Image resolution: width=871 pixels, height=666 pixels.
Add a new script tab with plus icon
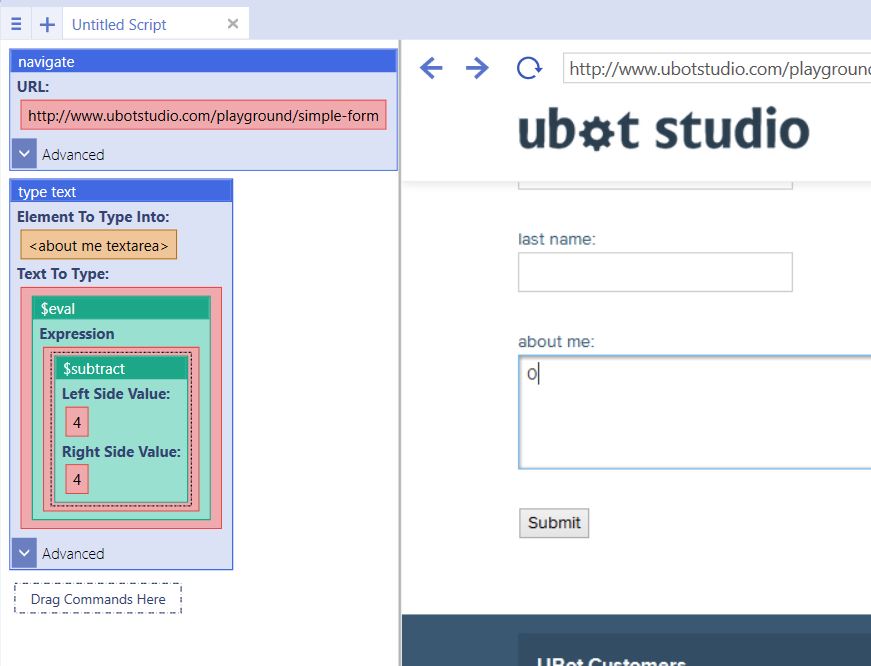[x=47, y=24]
